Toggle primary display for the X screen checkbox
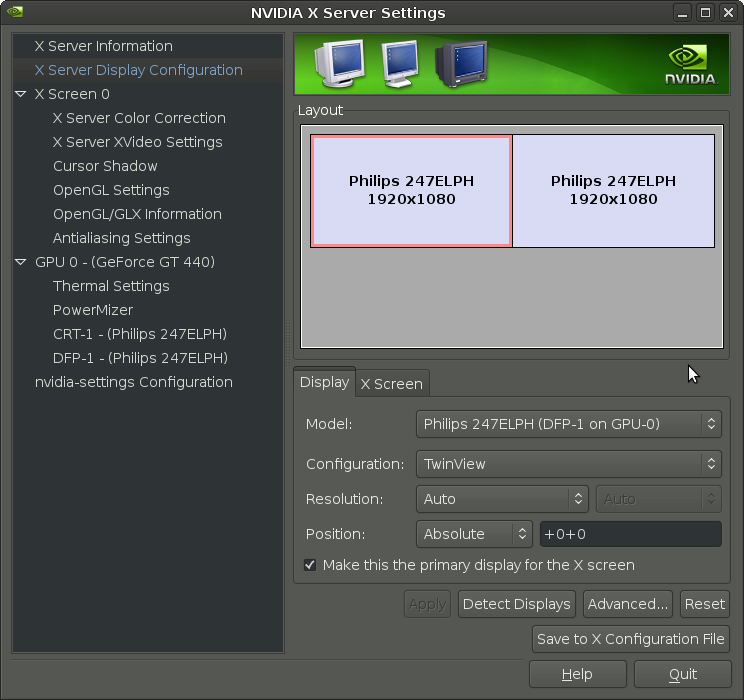This screenshot has height=700, width=744. (310, 565)
